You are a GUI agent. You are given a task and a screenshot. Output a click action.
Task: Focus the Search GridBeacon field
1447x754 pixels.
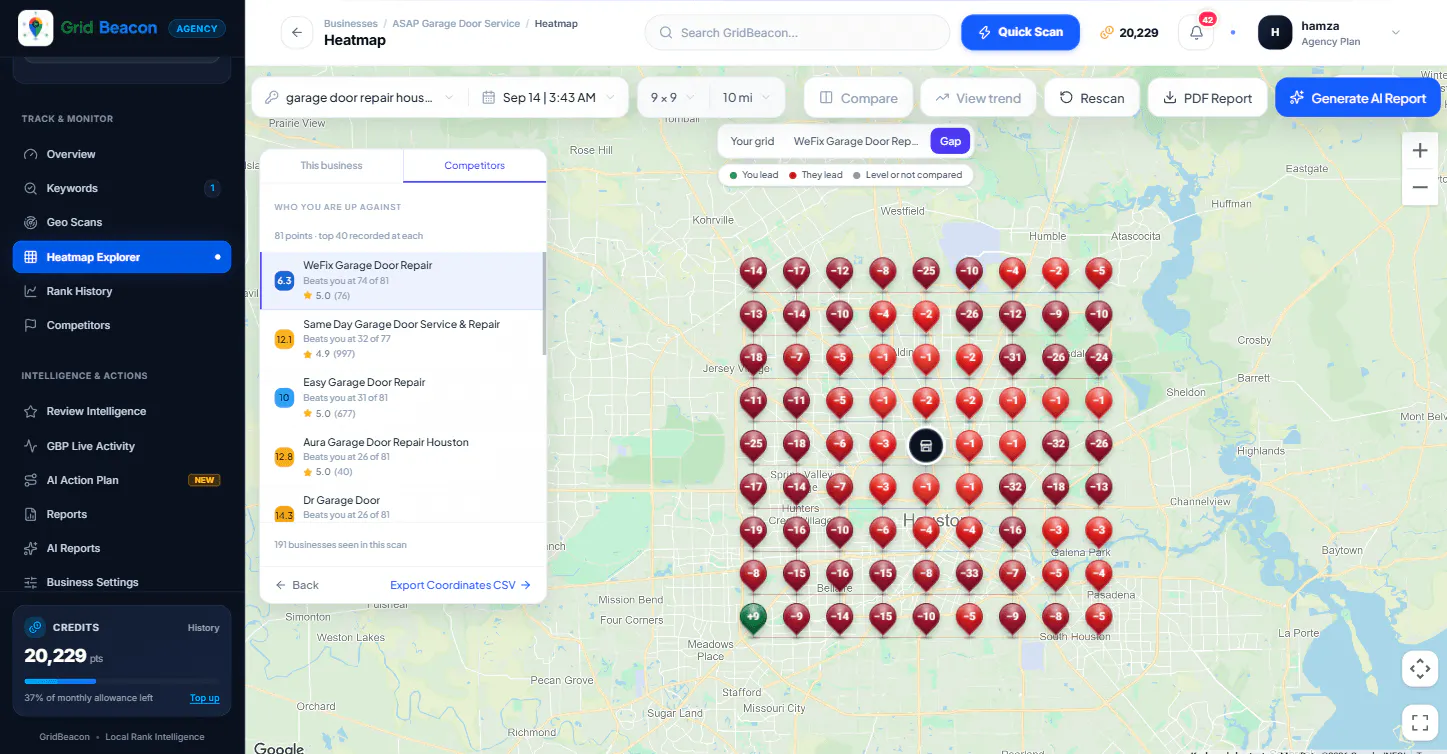(798, 32)
